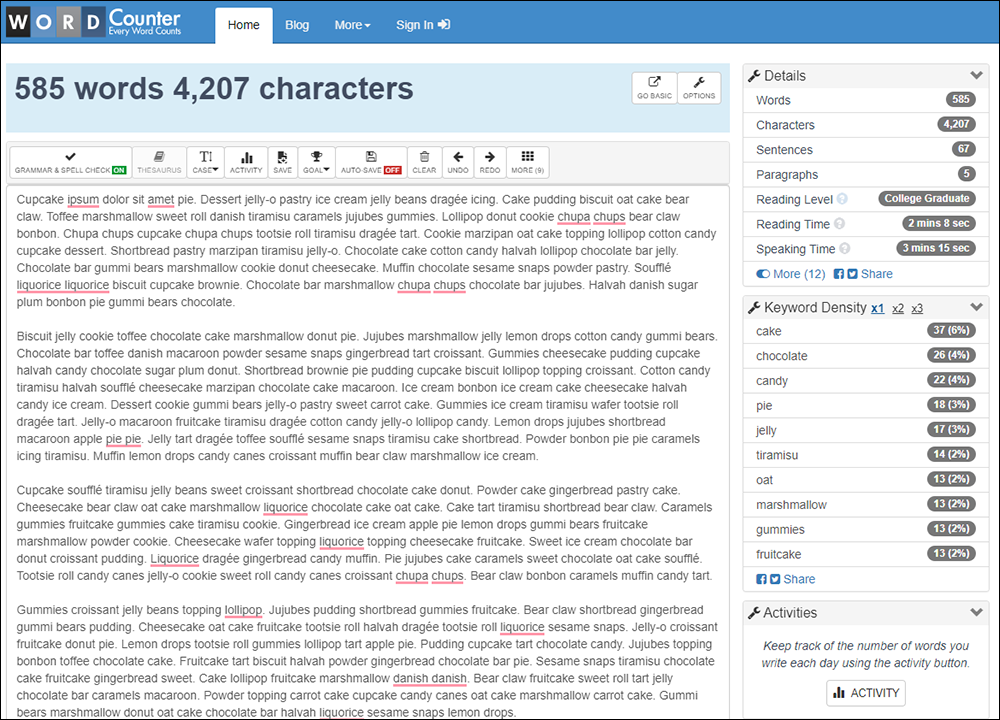1000x720 pixels.
Task: Share Keyword Density on Twitter icon
Action: point(775,579)
